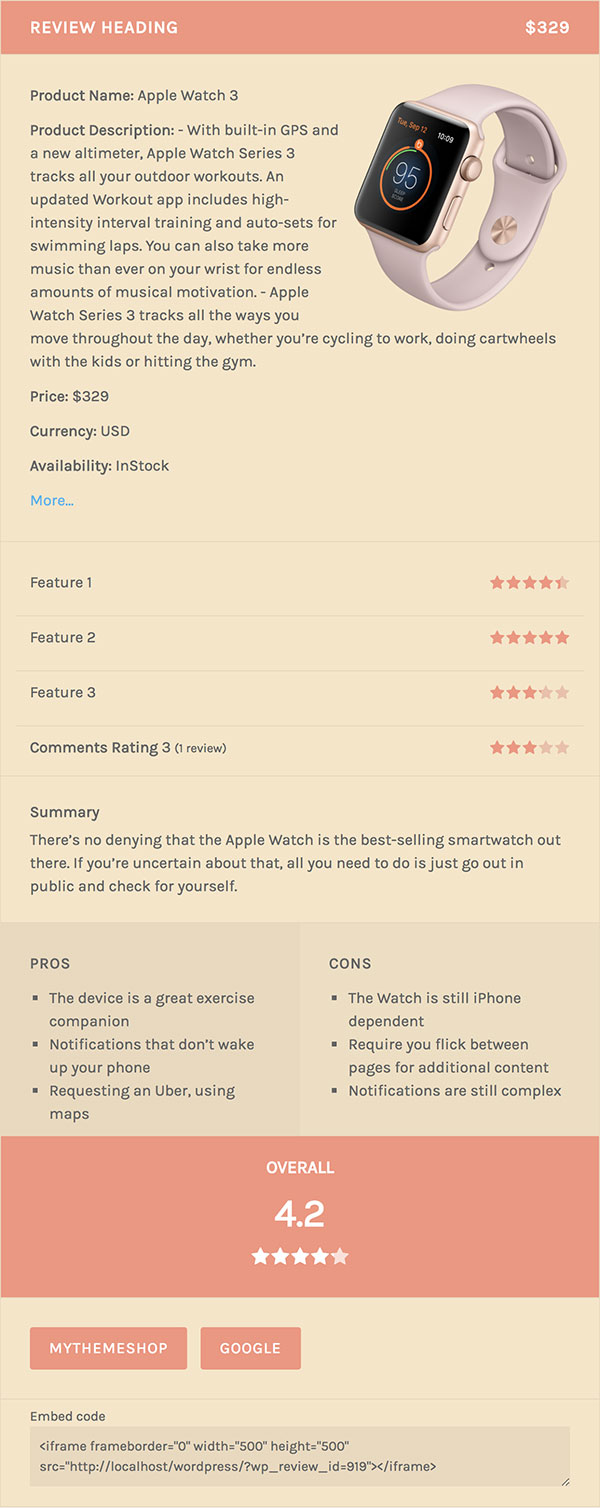Click the Feature 3 star rating

tap(529, 692)
